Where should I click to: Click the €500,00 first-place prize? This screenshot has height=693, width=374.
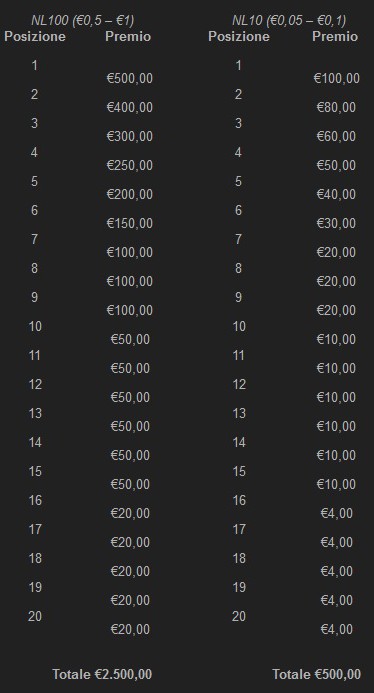click(130, 79)
